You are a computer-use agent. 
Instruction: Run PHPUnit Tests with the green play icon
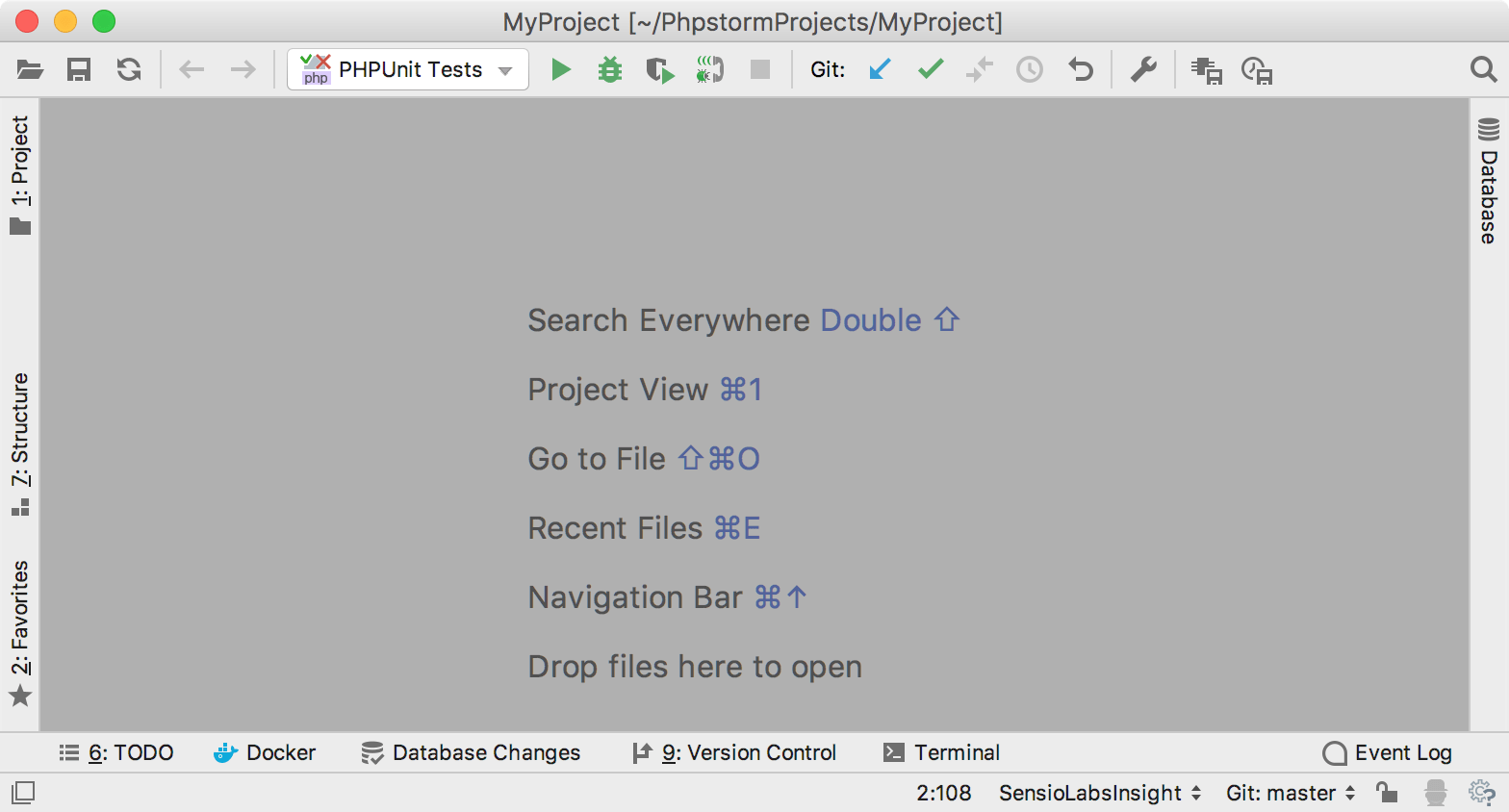click(x=560, y=69)
